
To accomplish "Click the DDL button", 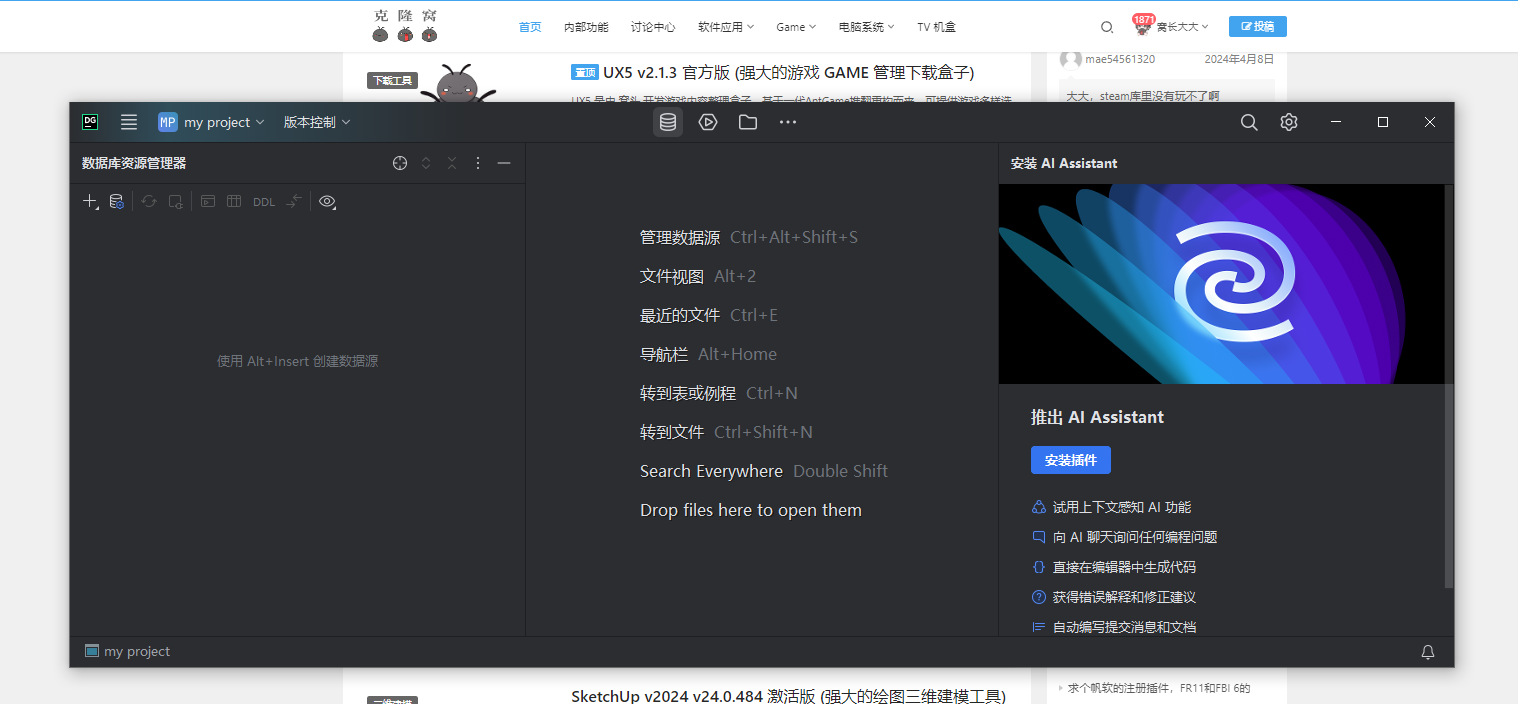I will pyautogui.click(x=264, y=202).
